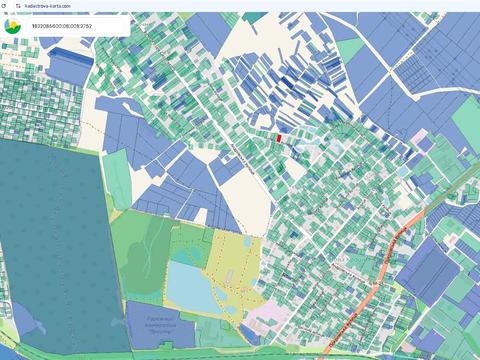
Task: Click the light blue pond in park
Action: 188,286
